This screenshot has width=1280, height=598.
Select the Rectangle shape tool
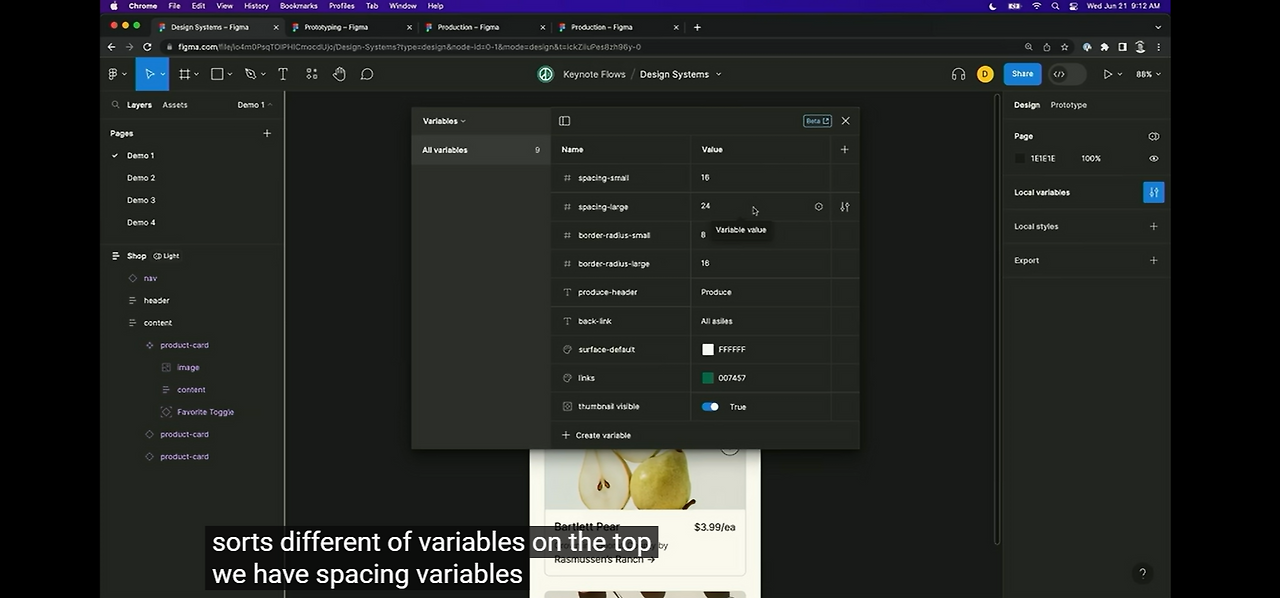coord(217,74)
